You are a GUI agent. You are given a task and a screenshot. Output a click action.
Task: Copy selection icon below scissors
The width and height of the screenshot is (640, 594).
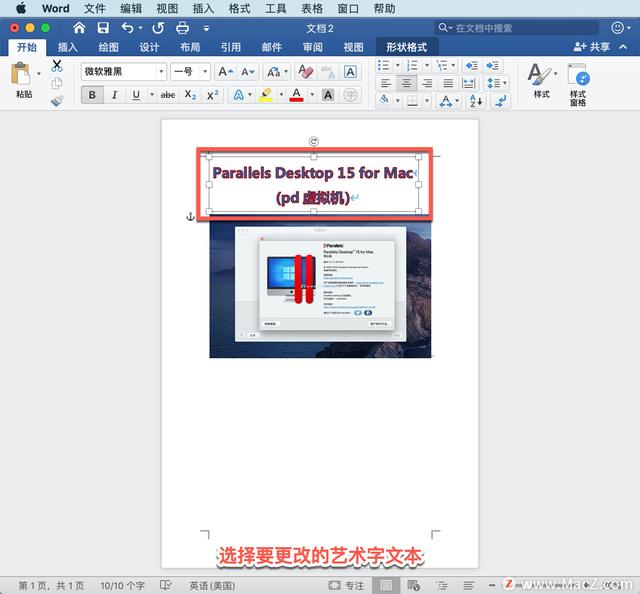[x=57, y=83]
